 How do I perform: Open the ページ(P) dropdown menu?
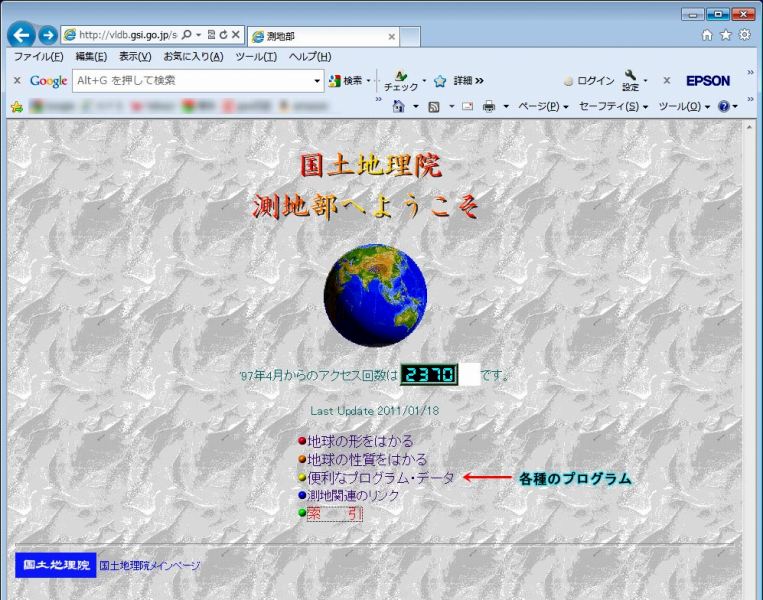[x=542, y=106]
